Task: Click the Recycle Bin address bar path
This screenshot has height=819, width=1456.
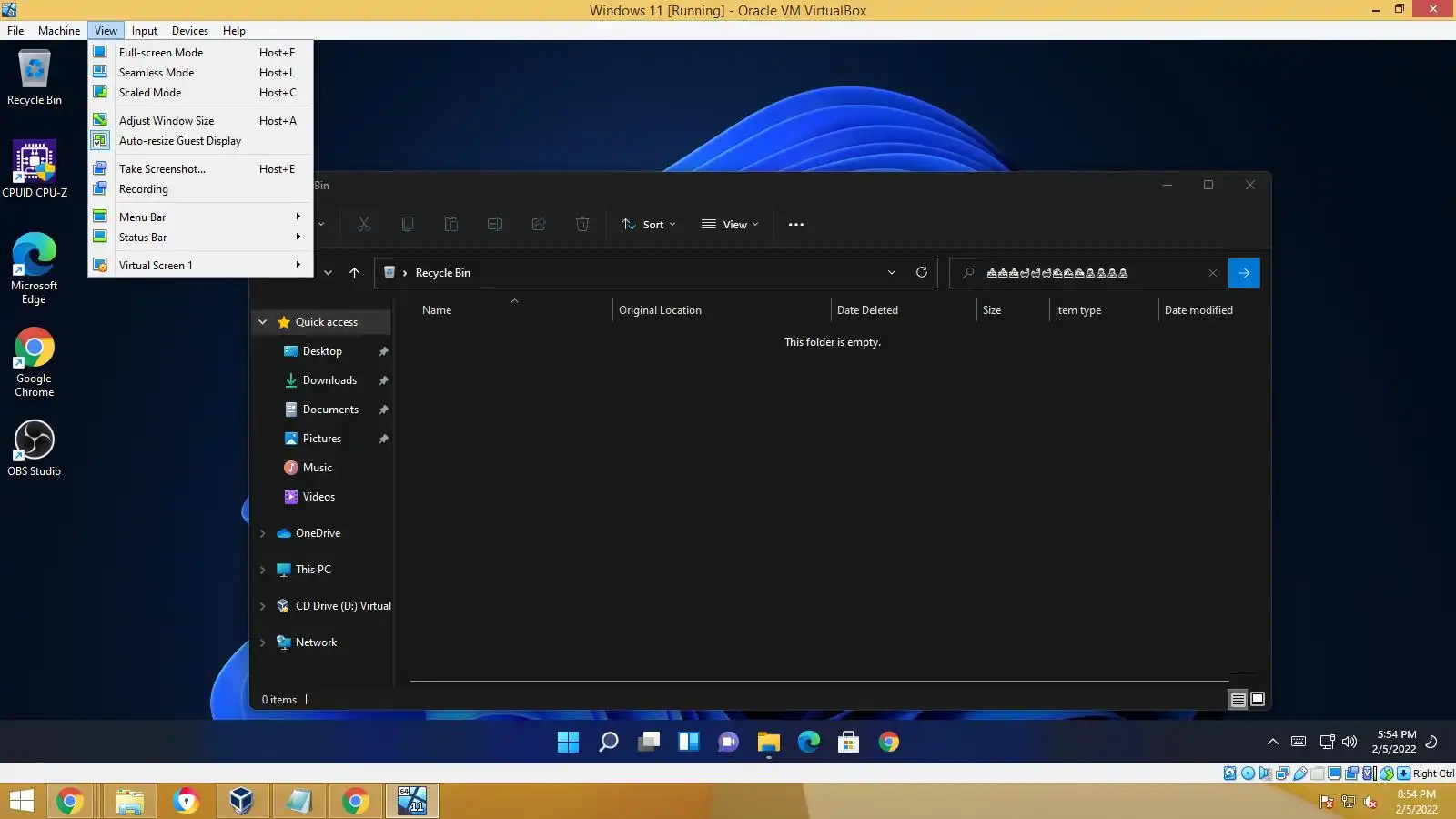Action: tap(442, 273)
